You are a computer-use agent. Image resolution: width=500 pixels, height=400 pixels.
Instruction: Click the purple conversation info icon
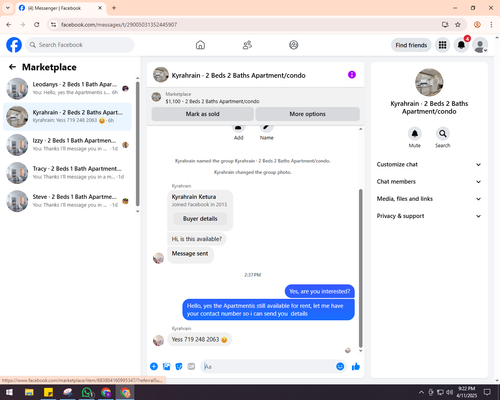coord(352,75)
